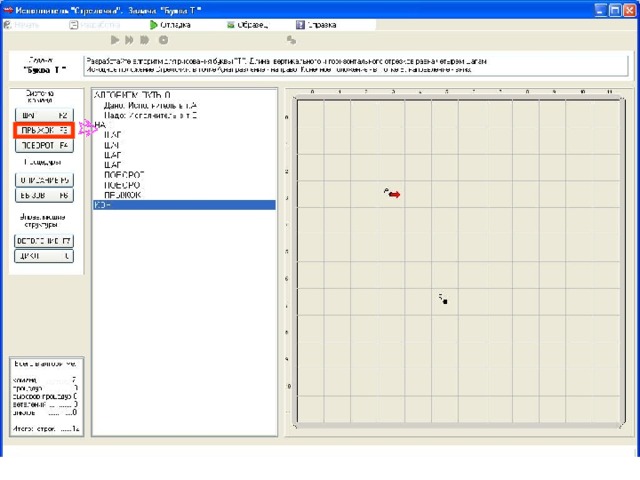Insert the ПРЫЖОК F3 command
This screenshot has height=480, width=640.
coord(44,130)
